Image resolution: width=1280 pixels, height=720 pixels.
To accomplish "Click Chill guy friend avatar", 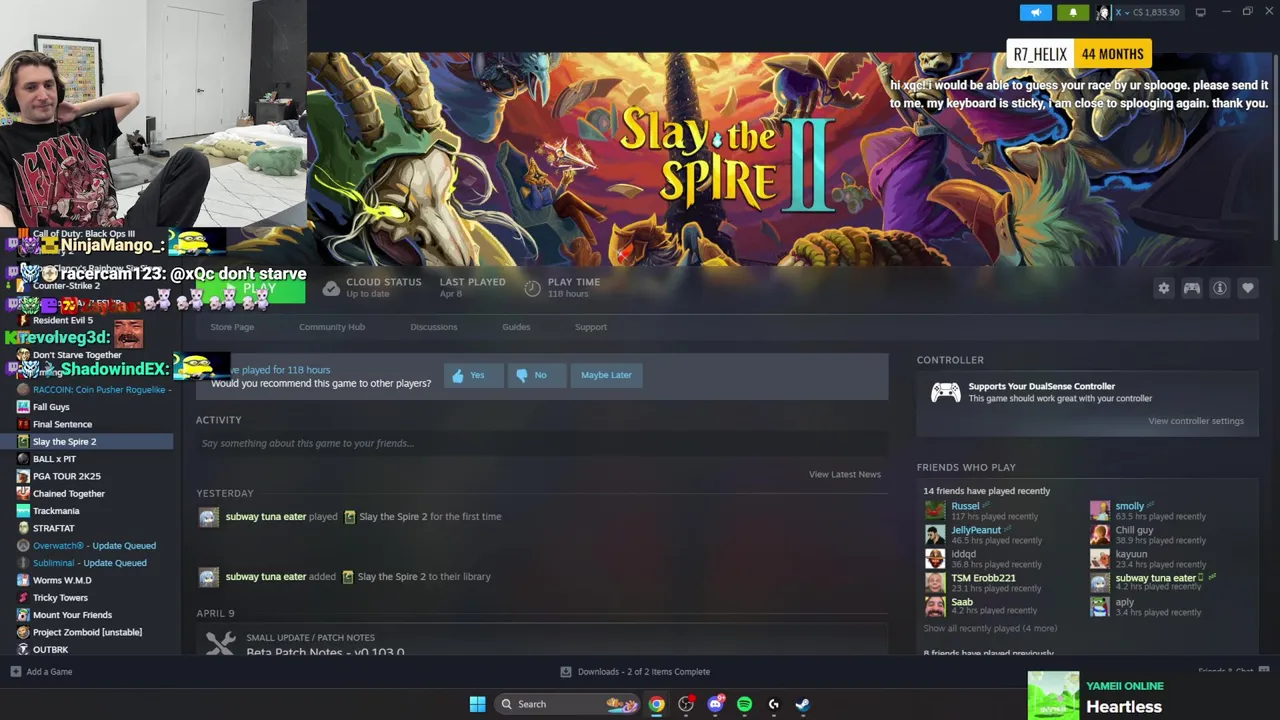I will pos(1100,535).
